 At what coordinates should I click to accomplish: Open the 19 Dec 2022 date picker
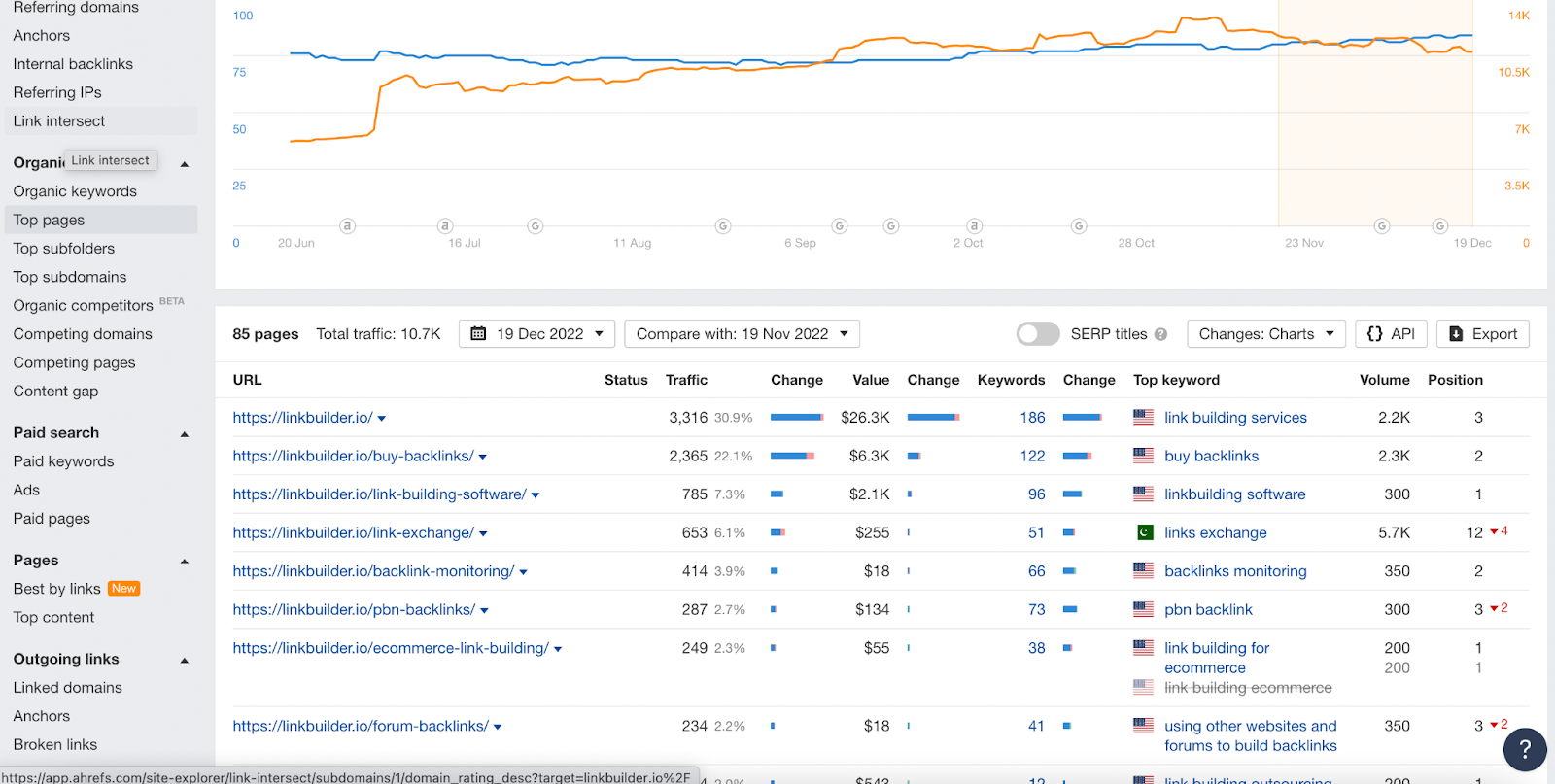tap(536, 334)
